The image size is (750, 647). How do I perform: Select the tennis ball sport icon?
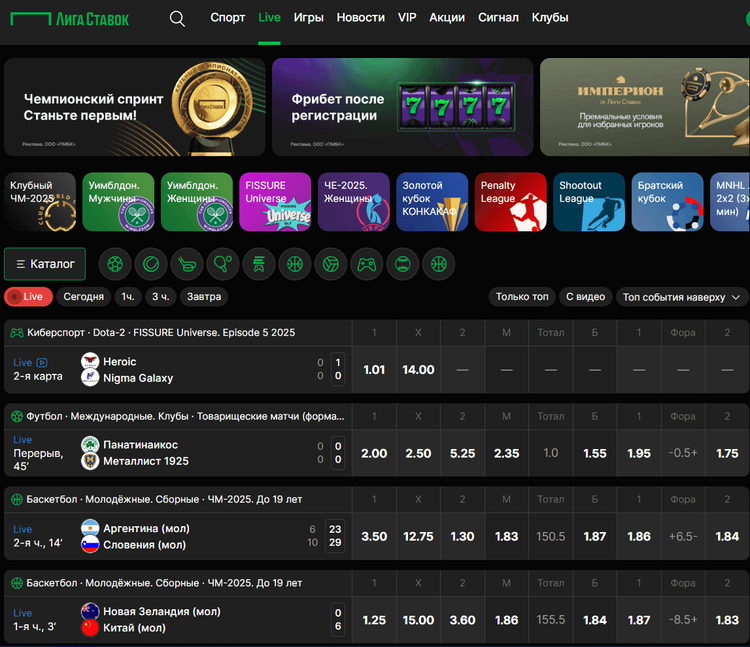pyautogui.click(x=151, y=265)
